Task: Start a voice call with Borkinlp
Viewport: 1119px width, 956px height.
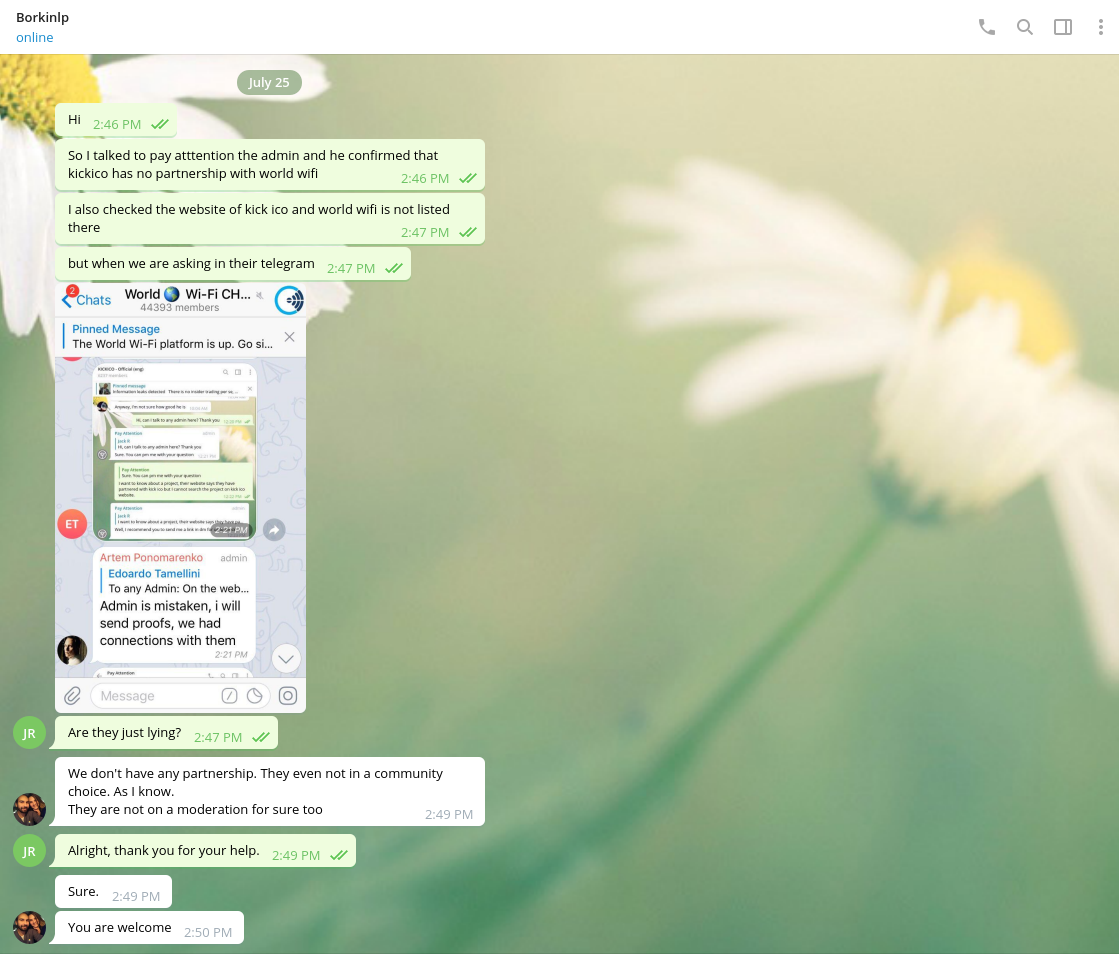Action: (x=986, y=27)
